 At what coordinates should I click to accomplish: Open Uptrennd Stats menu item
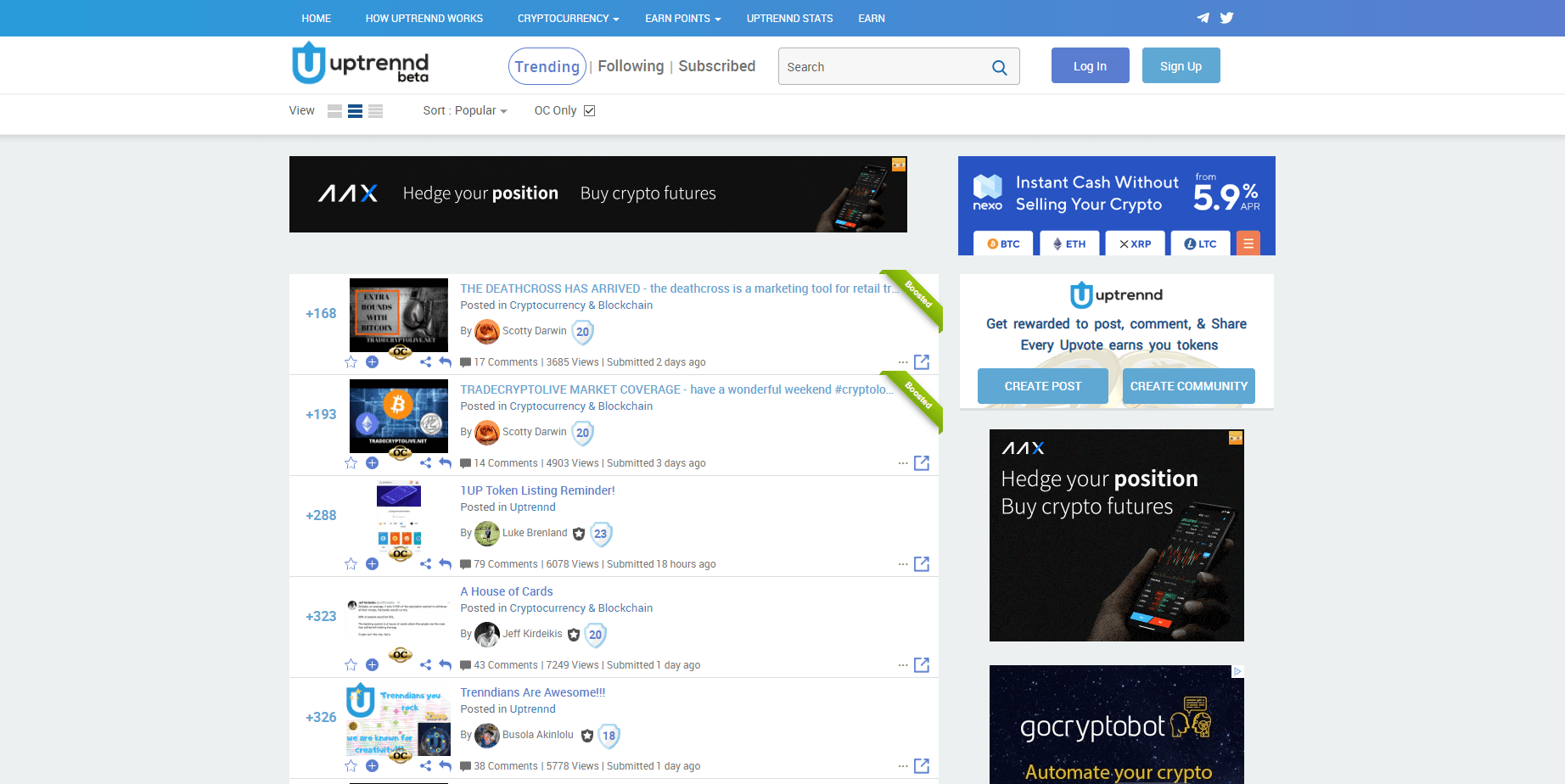789,19
